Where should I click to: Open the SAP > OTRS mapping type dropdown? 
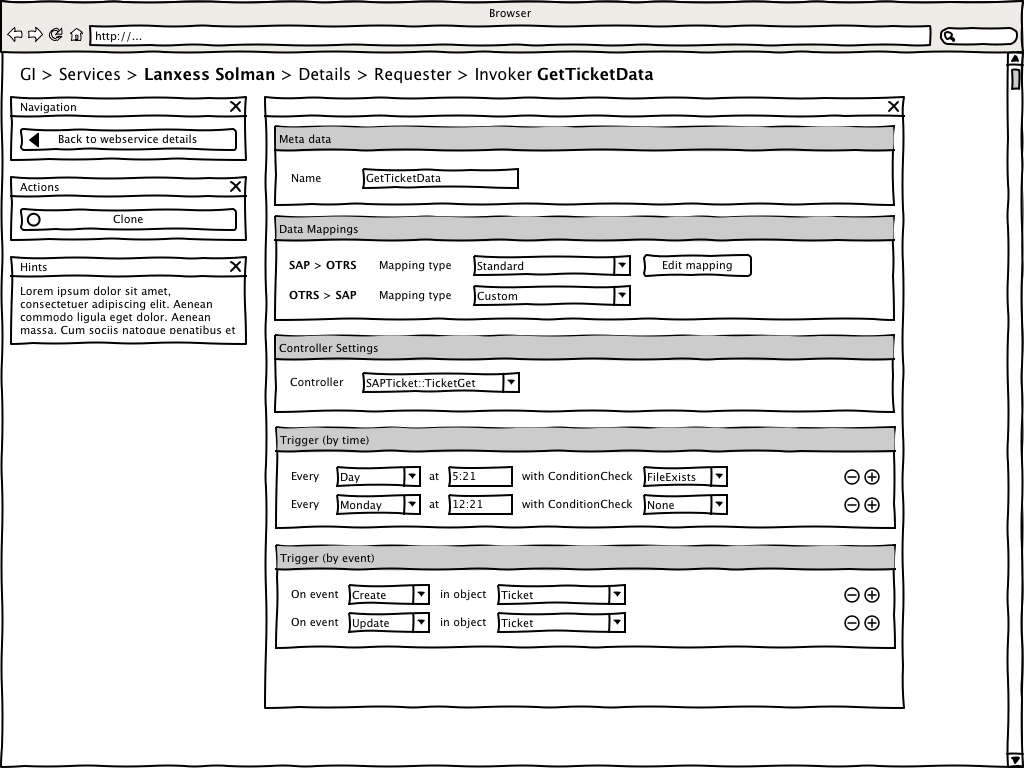pyautogui.click(x=622, y=266)
